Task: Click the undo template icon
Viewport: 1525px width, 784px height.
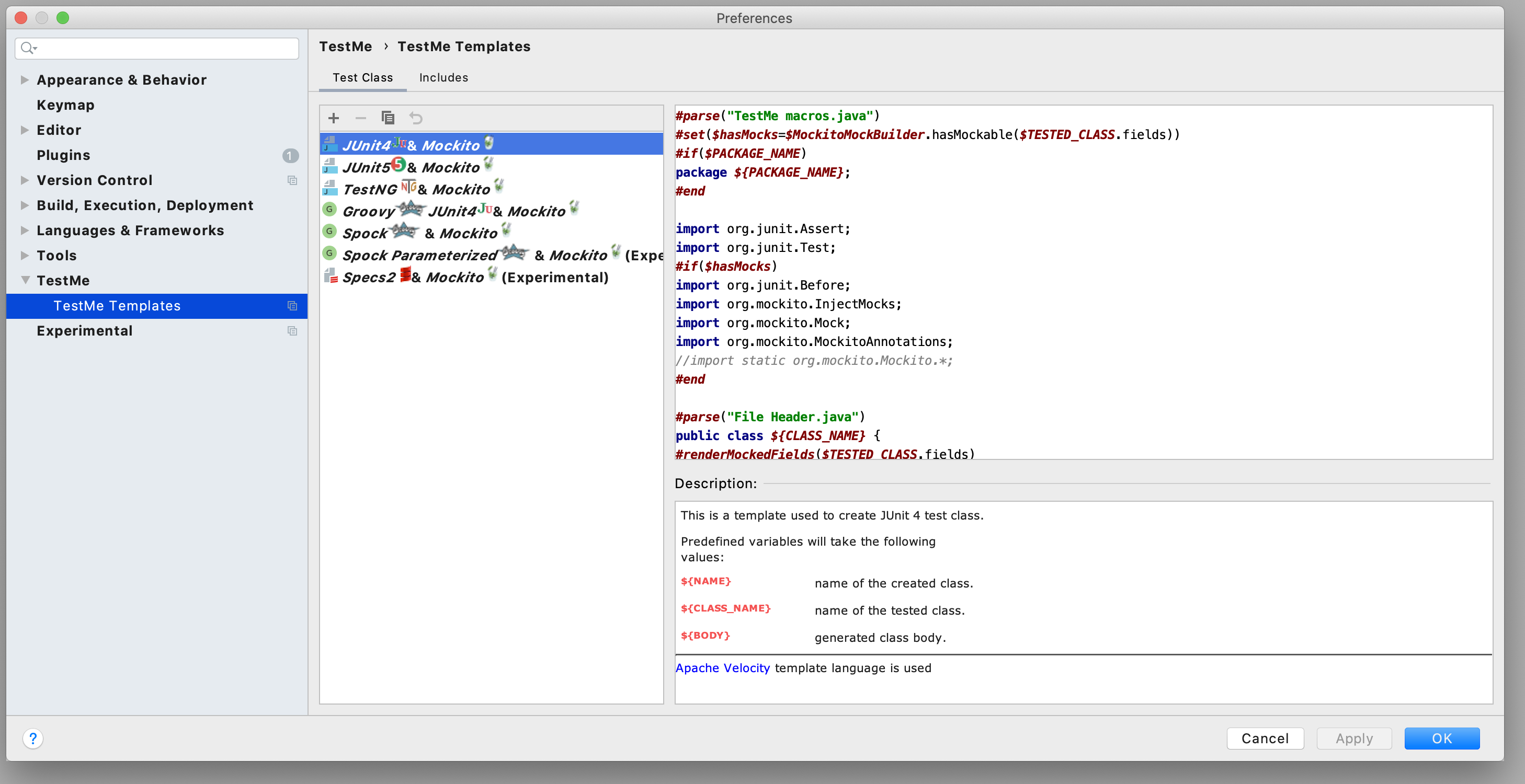Action: click(x=416, y=118)
